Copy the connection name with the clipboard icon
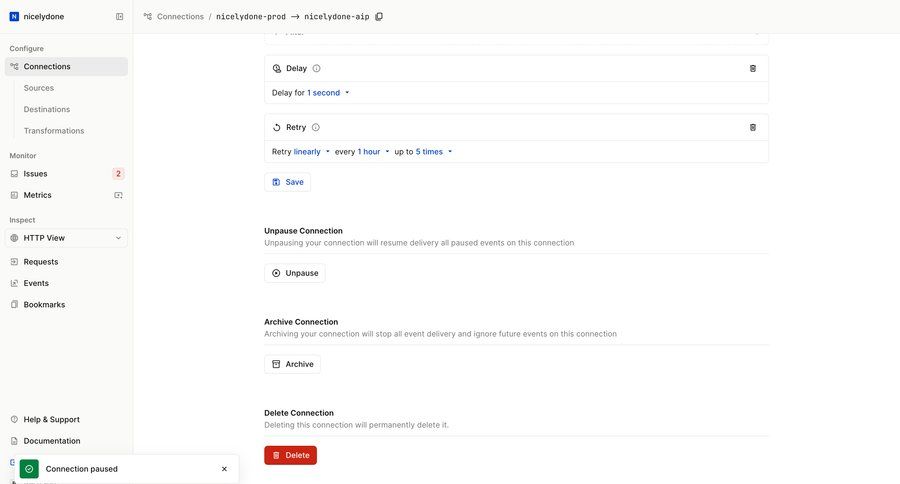 coord(379,17)
